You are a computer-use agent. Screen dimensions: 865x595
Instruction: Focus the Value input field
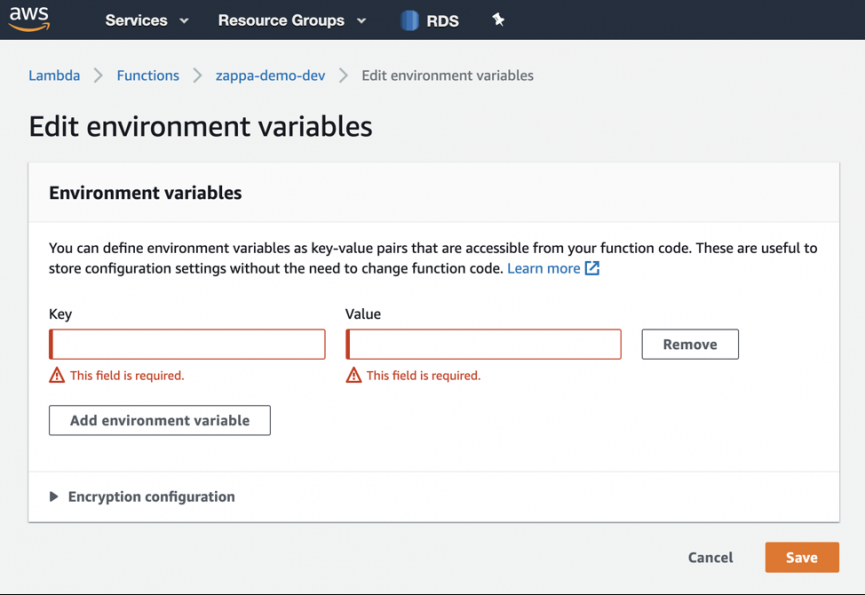(484, 344)
